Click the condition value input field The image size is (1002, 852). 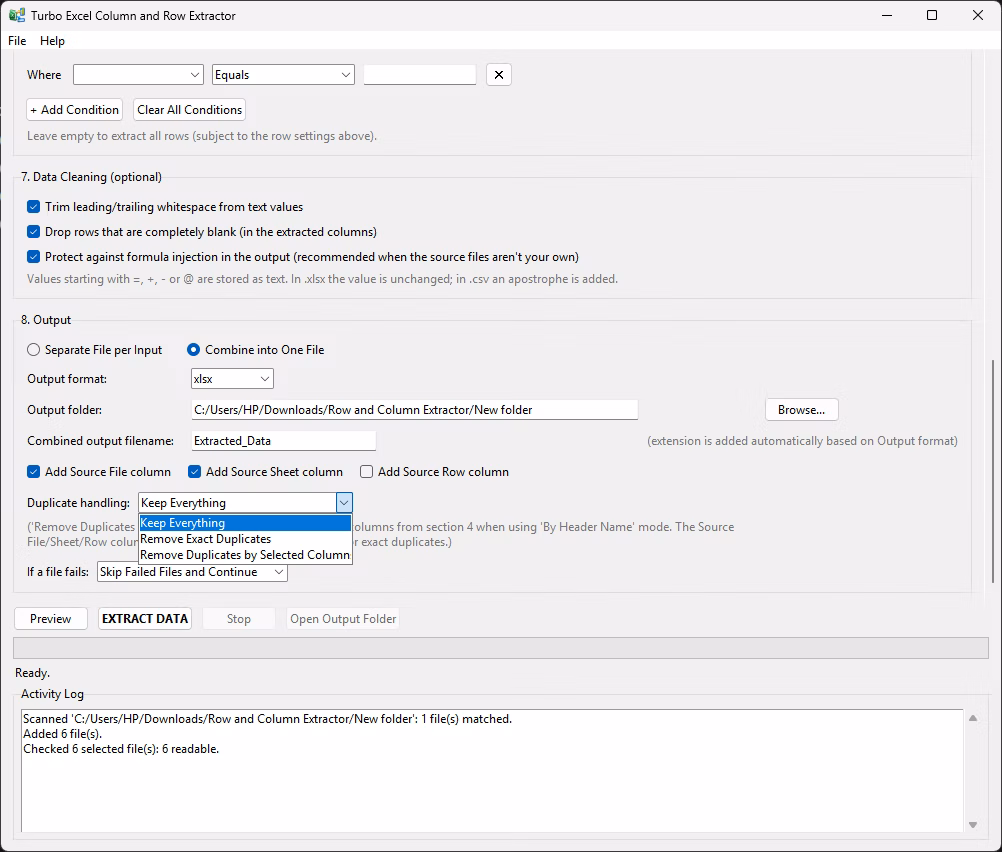point(420,75)
